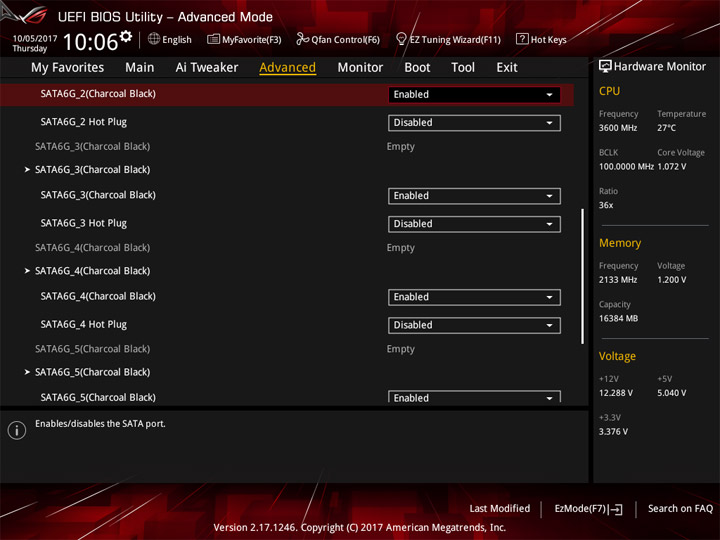The image size is (720, 540).
Task: Open the SATA6G_5(Charcoal Black) Enabled dropdown
Action: [474, 397]
